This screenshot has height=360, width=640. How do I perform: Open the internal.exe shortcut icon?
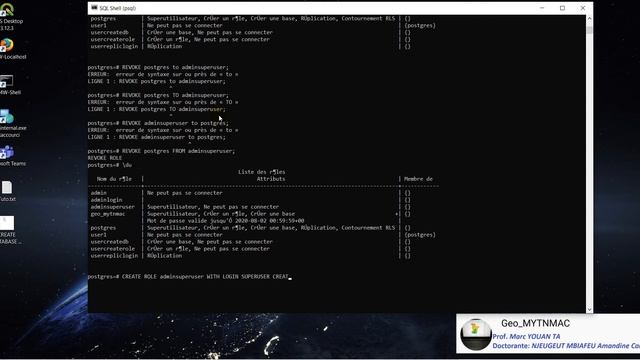(7, 116)
